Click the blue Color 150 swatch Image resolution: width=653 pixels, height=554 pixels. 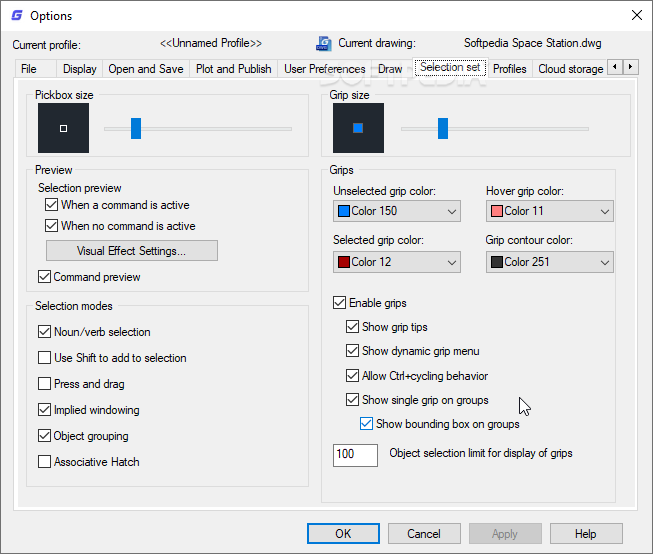click(344, 211)
